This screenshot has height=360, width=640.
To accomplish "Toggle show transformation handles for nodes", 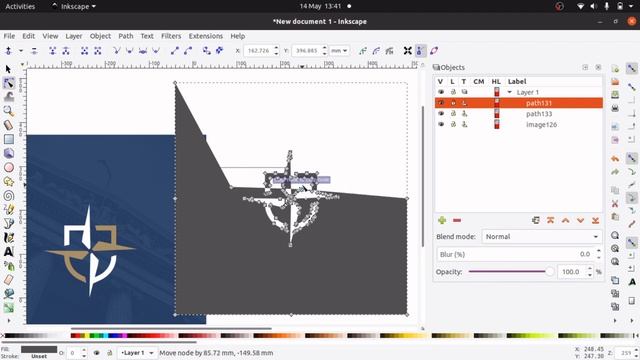I will point(408,51).
